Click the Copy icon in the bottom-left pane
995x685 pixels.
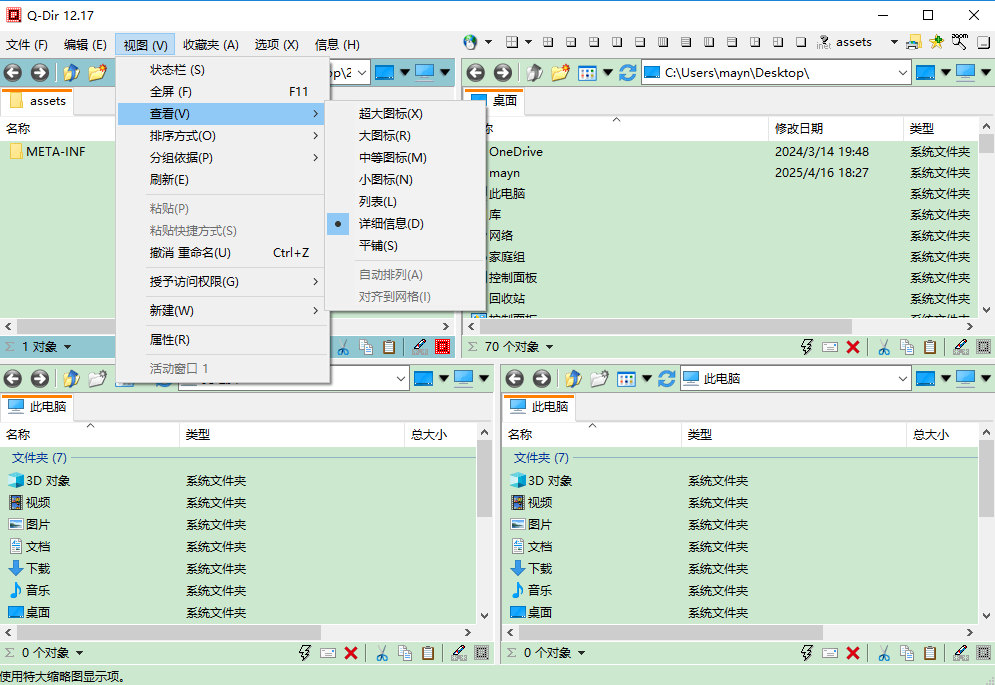tap(405, 652)
